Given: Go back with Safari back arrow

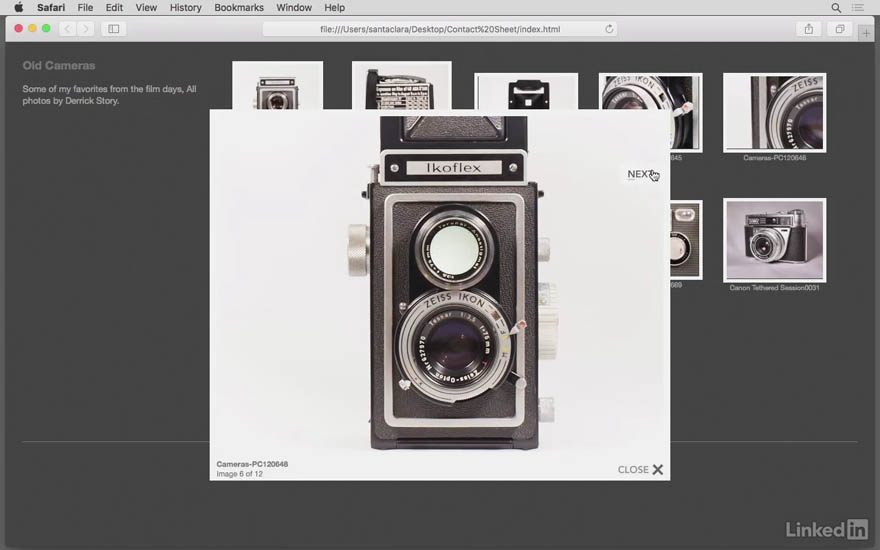Looking at the screenshot, I should (67, 29).
